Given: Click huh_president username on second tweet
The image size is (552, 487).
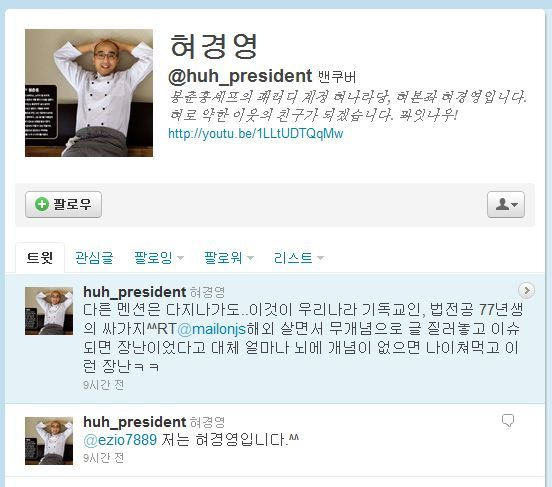Looking at the screenshot, I should coord(134,422).
